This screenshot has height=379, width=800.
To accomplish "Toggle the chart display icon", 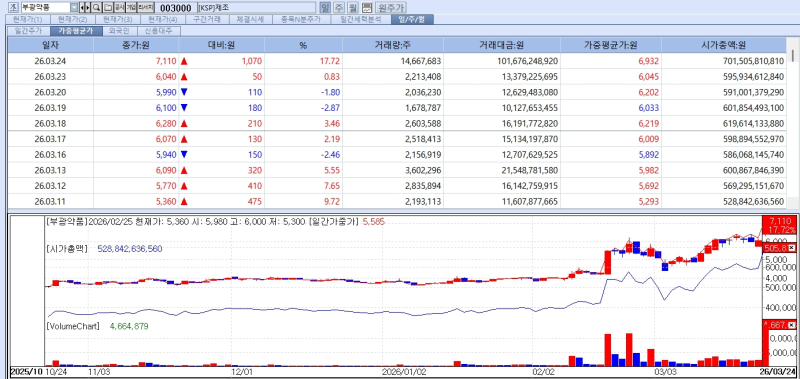I will coord(366,8).
